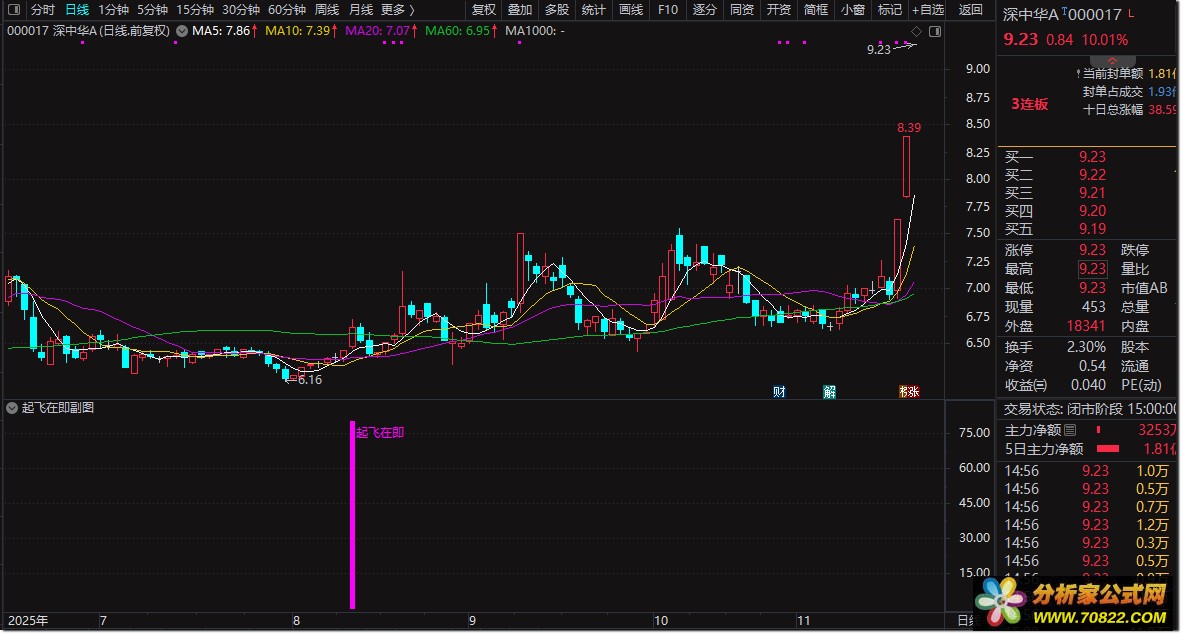This screenshot has height=634, width=1183.
Task: Select the 买五 bid row
Action: [1086, 229]
